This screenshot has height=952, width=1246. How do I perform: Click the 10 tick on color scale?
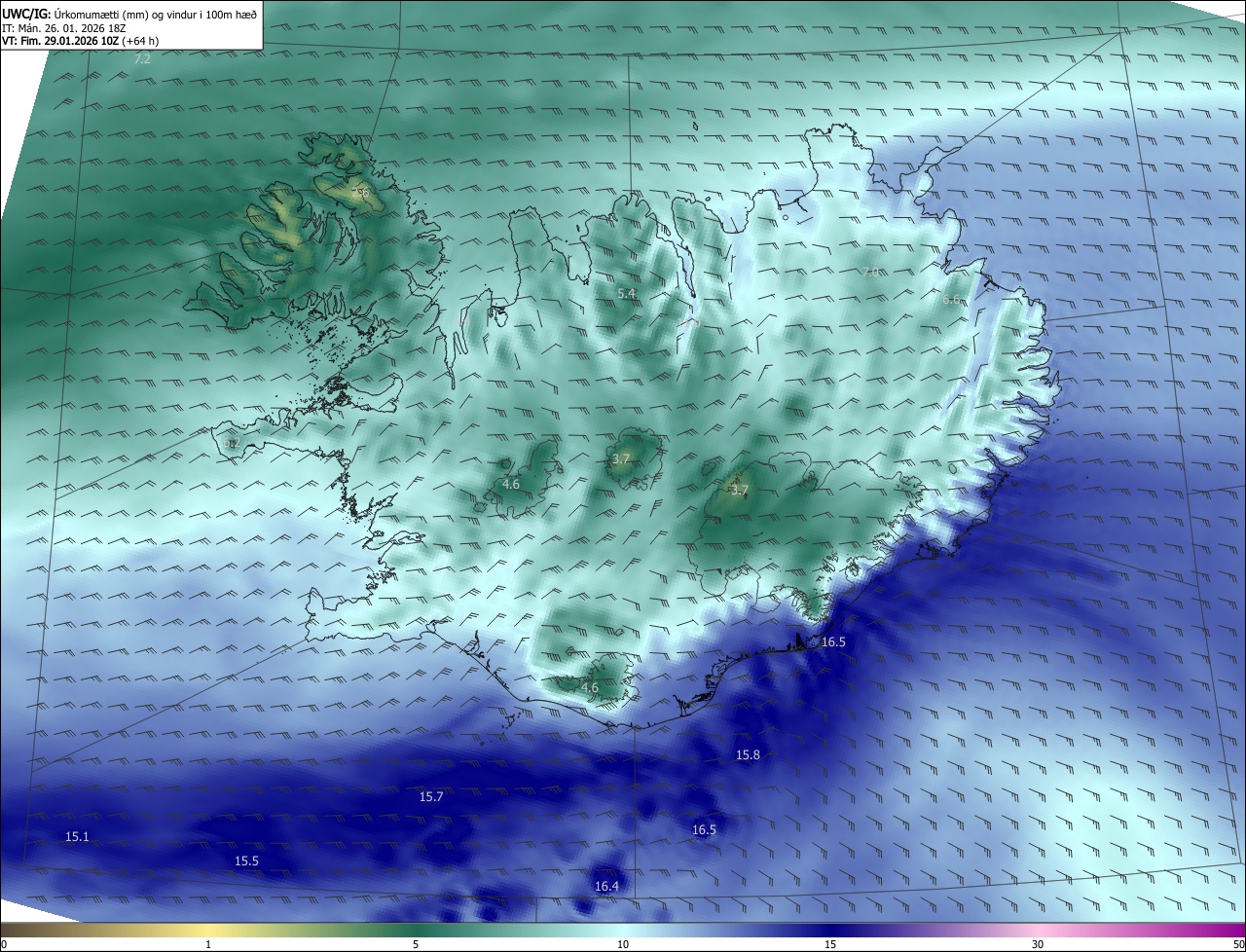click(x=623, y=944)
